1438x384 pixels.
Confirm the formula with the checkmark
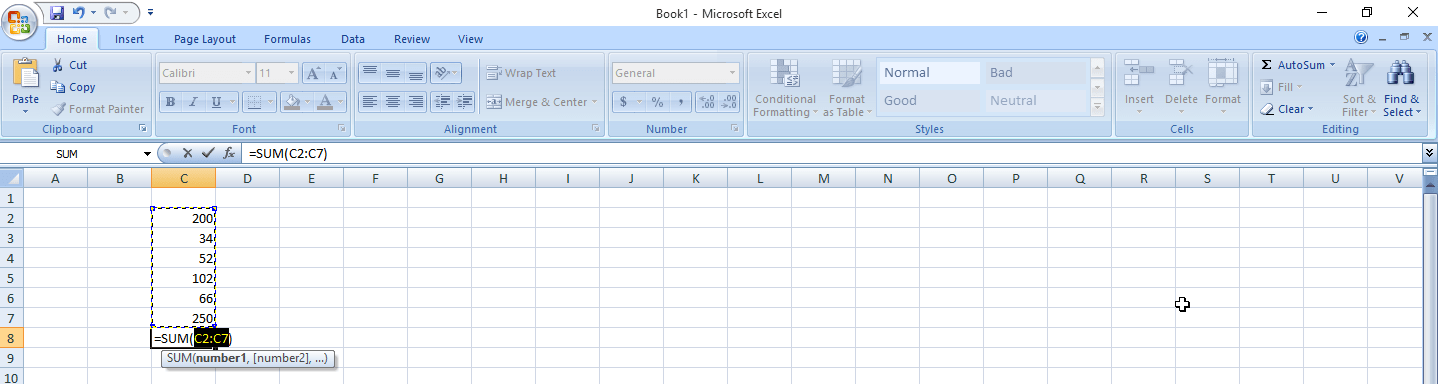208,153
